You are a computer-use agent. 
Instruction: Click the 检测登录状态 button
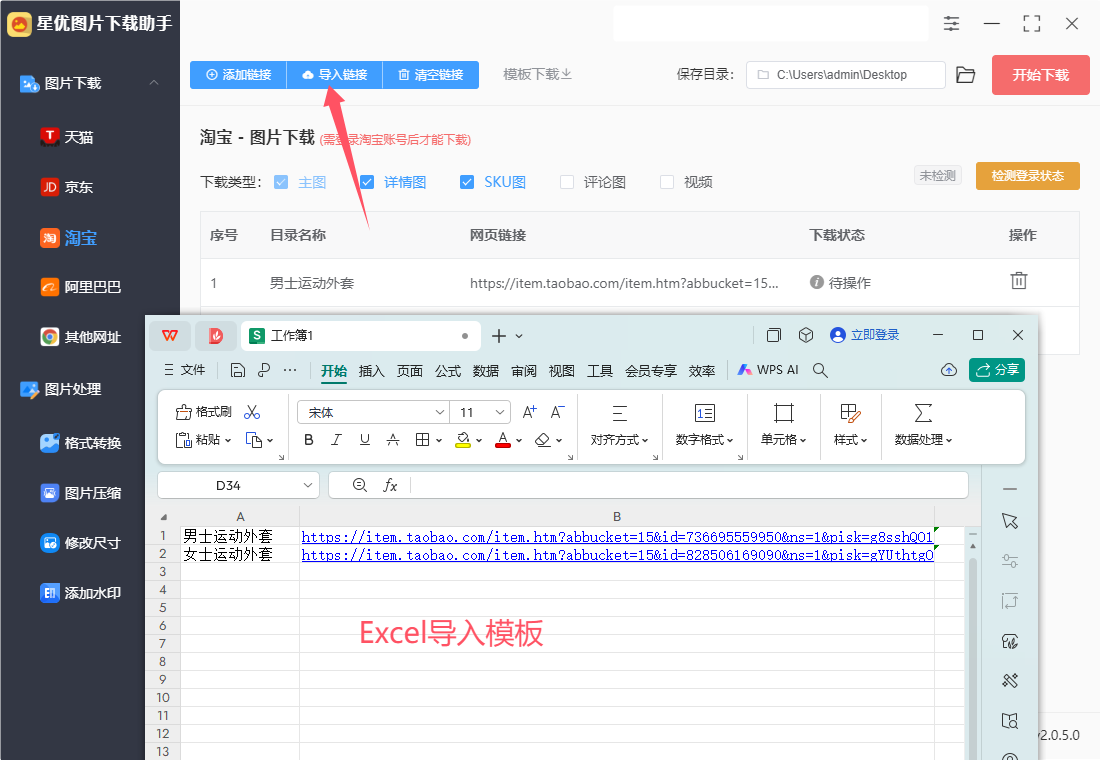(x=1027, y=176)
